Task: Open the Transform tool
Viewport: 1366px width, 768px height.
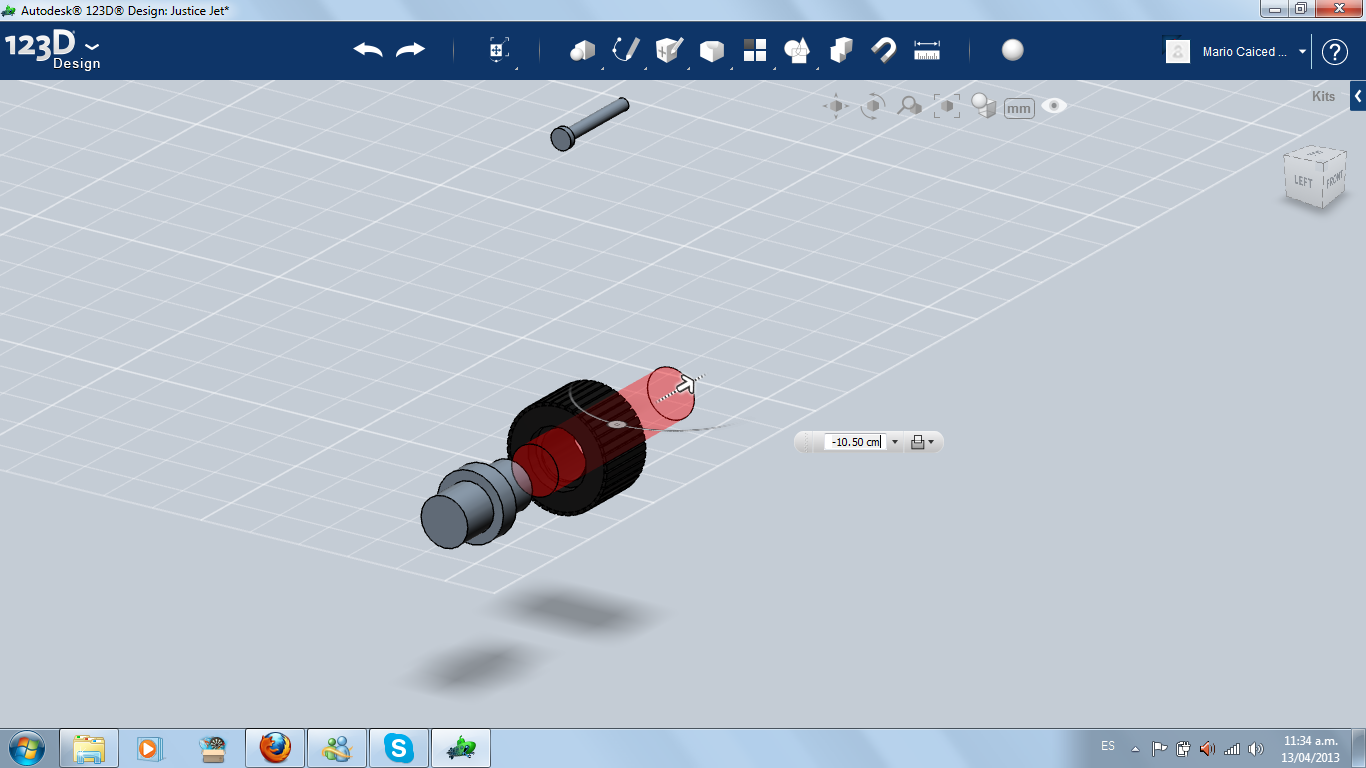Action: click(x=498, y=50)
